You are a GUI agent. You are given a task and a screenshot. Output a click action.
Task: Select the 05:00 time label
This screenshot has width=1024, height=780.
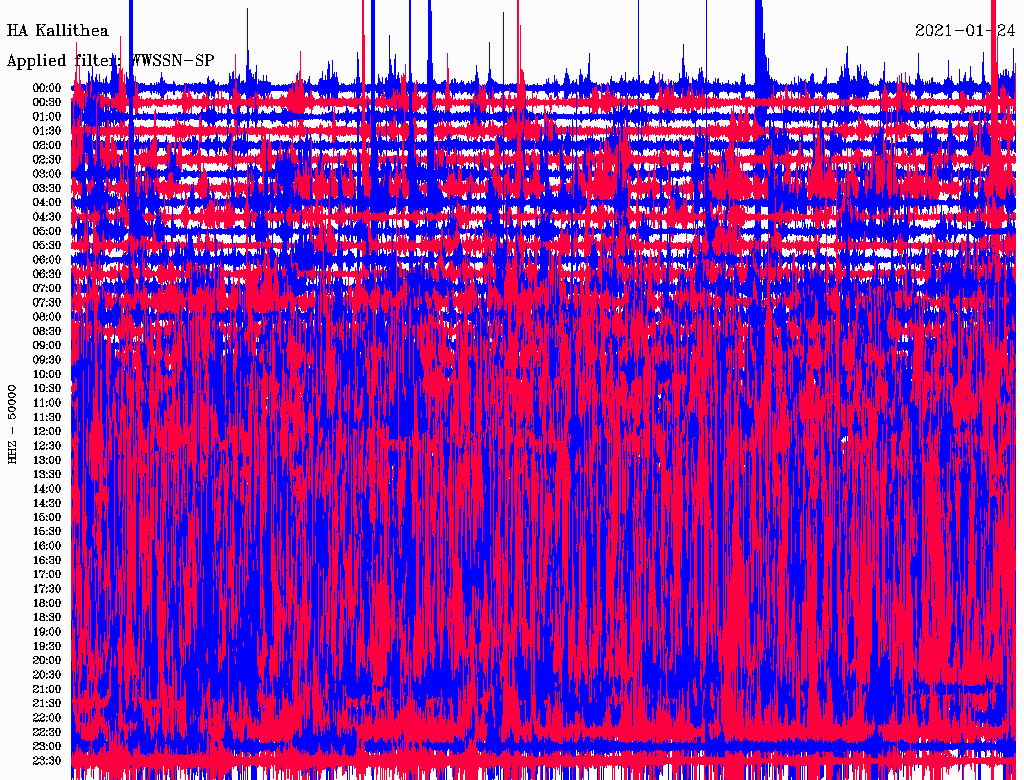pos(47,231)
